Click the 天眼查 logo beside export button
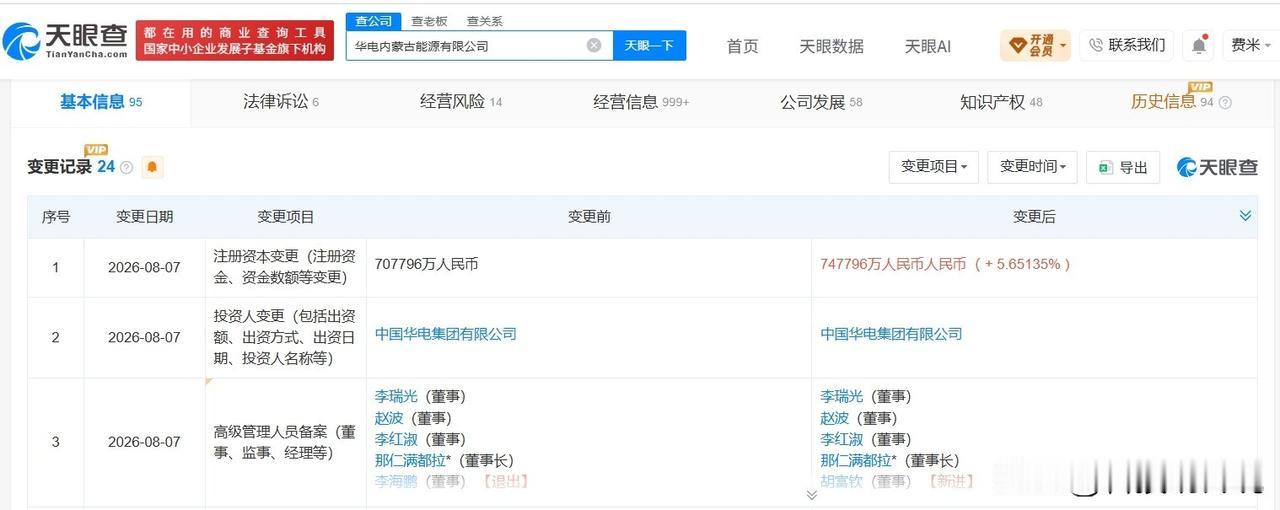Screen dimensions: 1280x510 coord(1217,167)
